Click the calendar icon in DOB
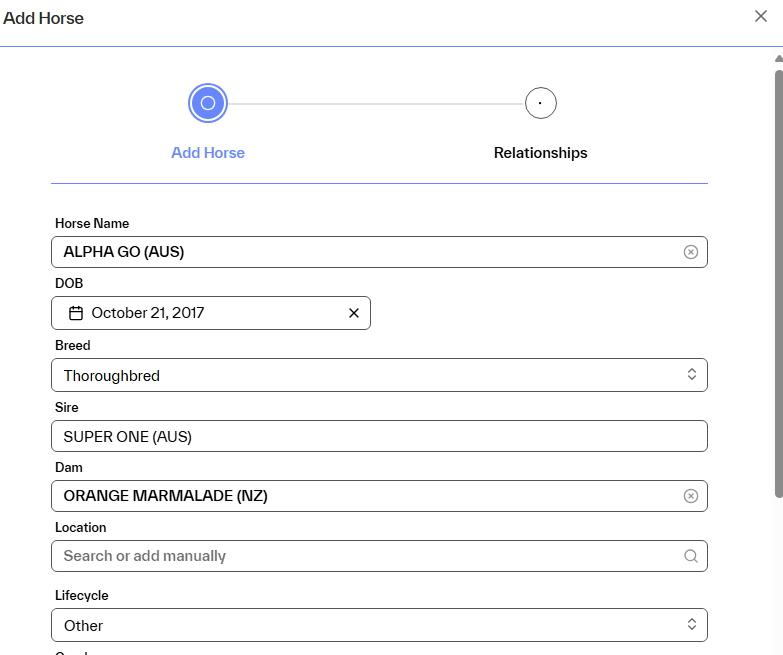Image resolution: width=783 pixels, height=655 pixels. [x=76, y=313]
